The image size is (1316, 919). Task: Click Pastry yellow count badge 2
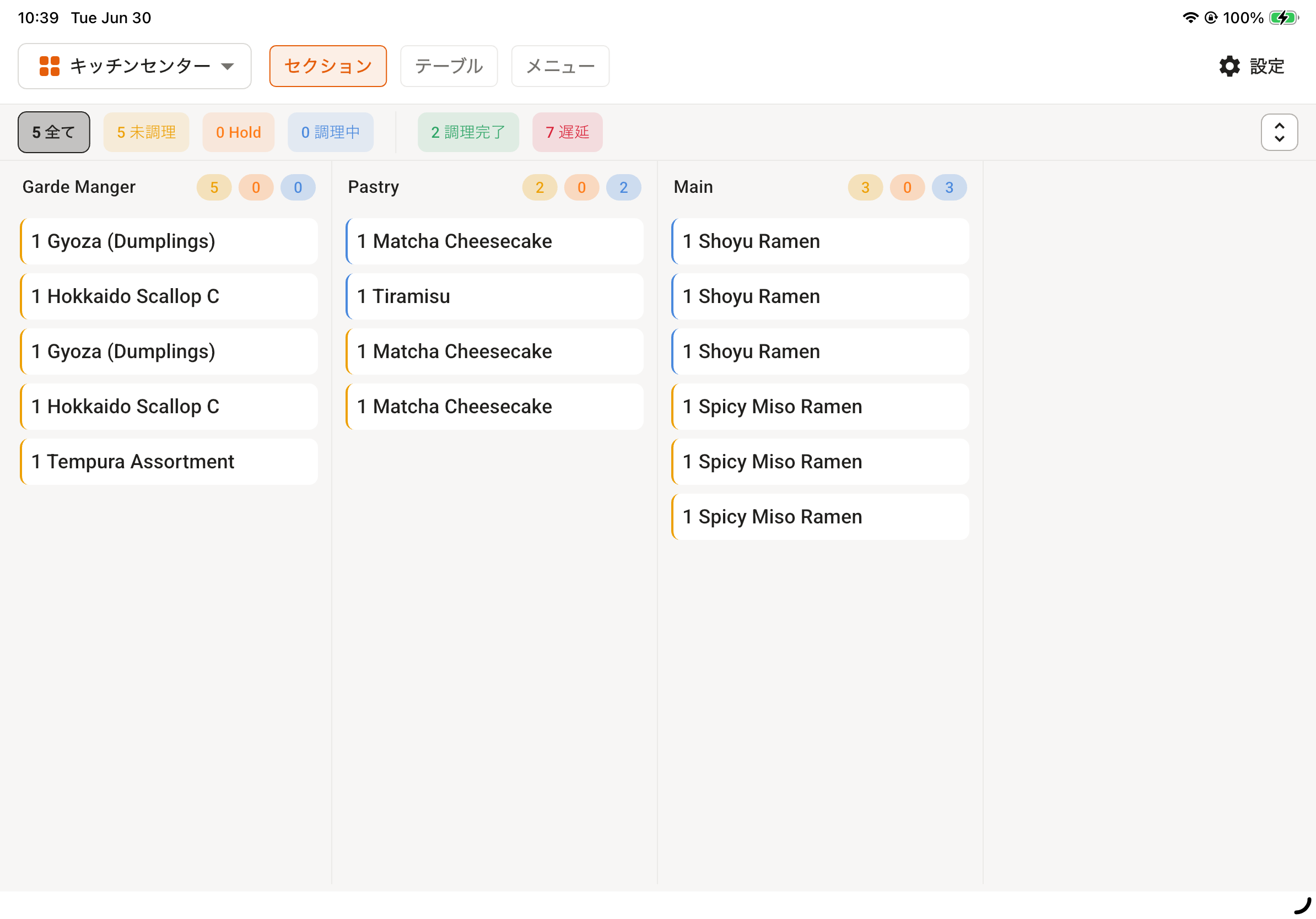coord(540,187)
